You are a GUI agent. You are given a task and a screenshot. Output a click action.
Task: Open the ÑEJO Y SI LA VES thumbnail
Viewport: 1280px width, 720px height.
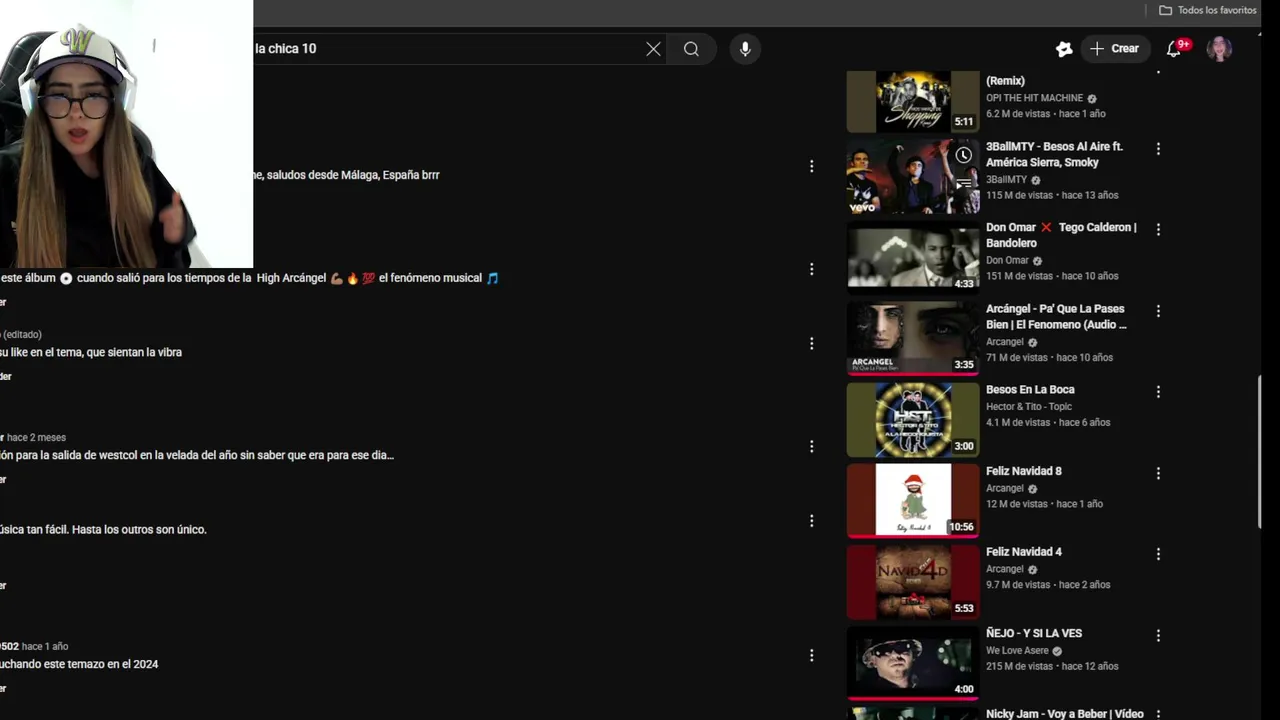913,662
